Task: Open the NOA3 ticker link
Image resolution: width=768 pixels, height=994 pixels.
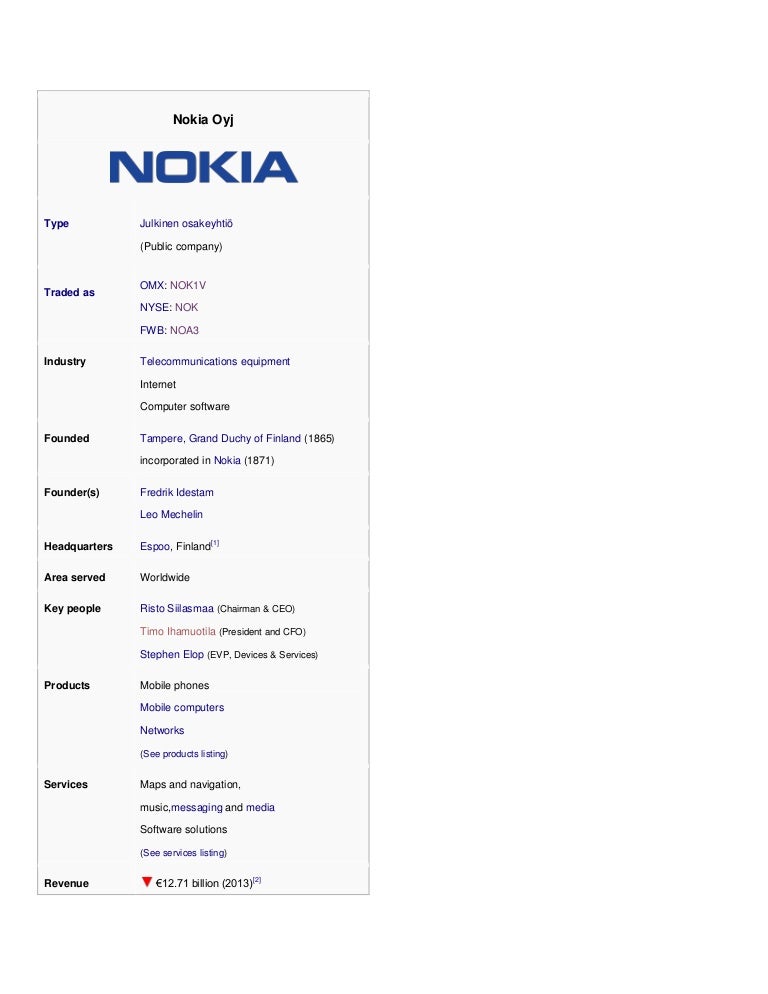Action: point(184,330)
